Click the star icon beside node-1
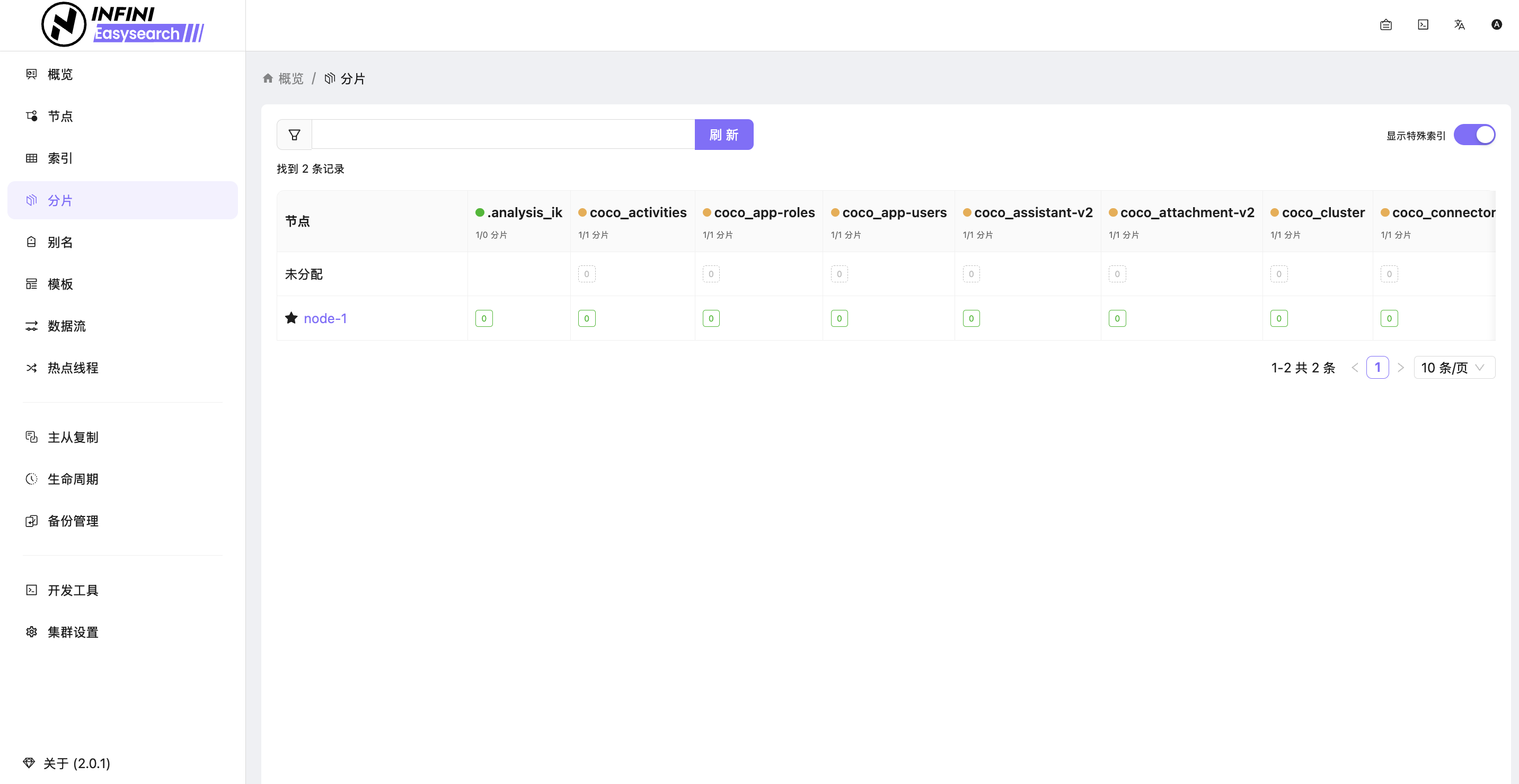Screen dimensions: 1519x784 292,318
